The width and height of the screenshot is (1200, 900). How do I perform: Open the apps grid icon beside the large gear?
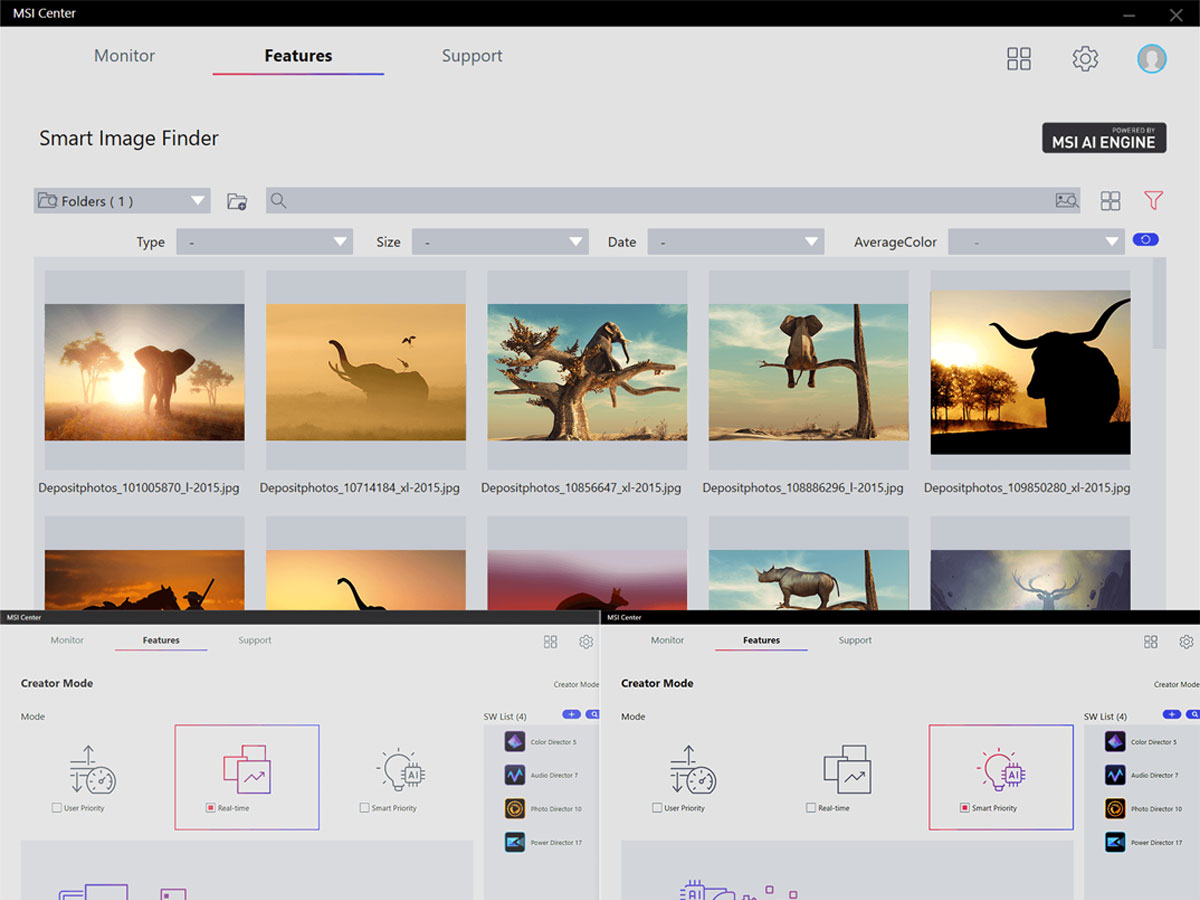click(x=1018, y=59)
